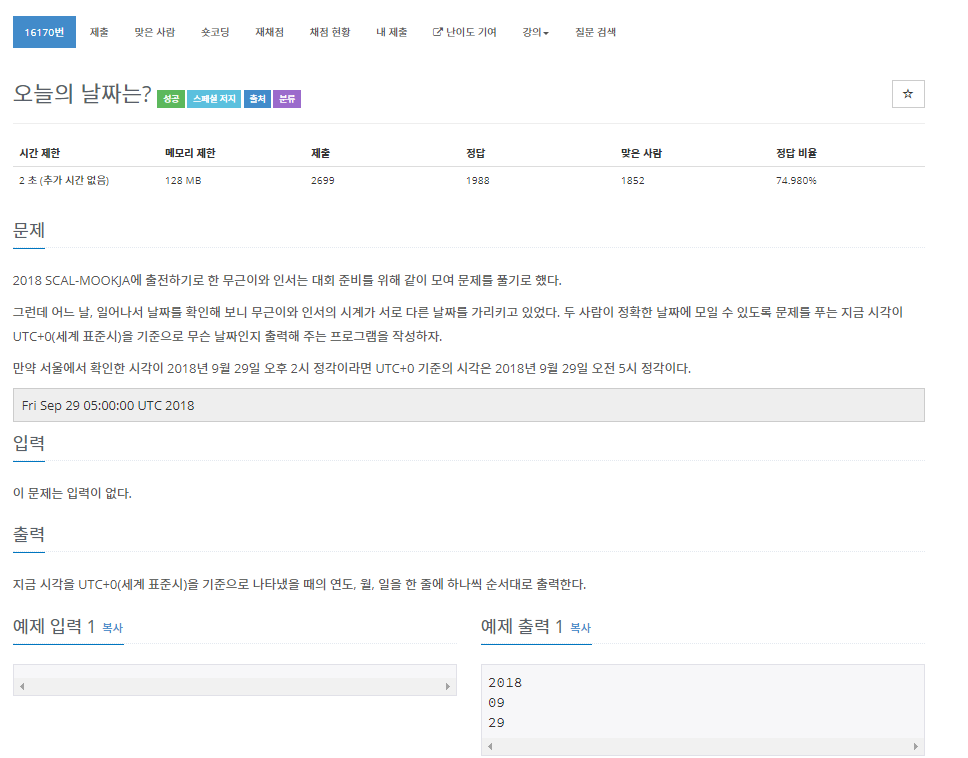
Task: Click the 2018 line in example output
Action: pos(504,683)
